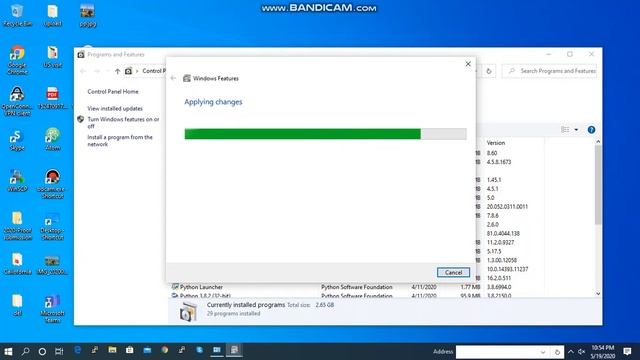
Task: Select the Google Chrome desktop shortcut
Action: pos(17,60)
